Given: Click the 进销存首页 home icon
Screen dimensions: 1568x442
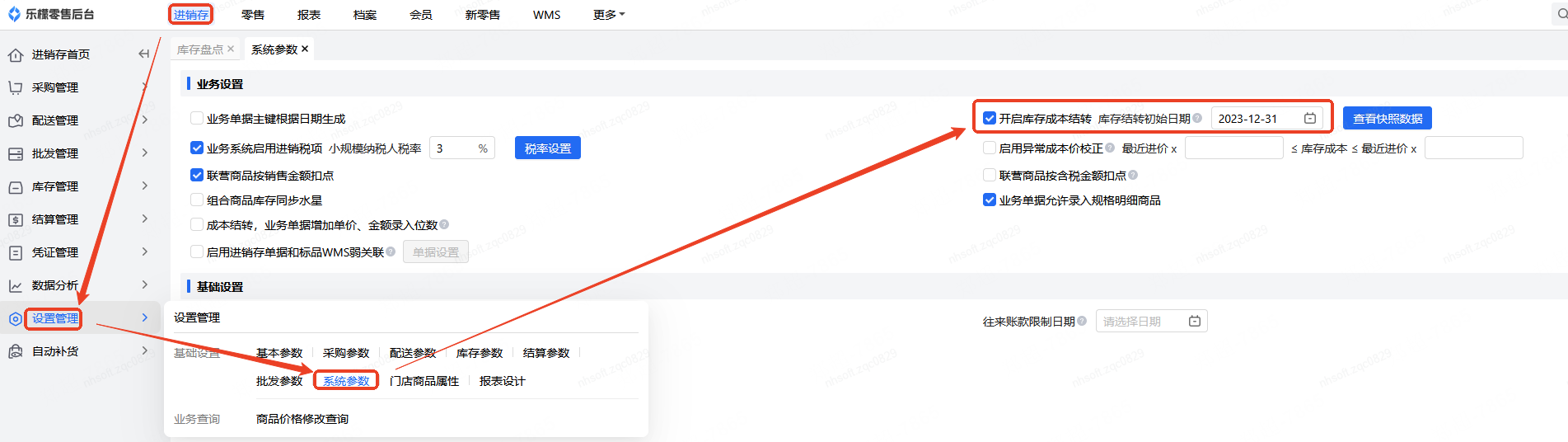Looking at the screenshot, I should pos(15,55).
